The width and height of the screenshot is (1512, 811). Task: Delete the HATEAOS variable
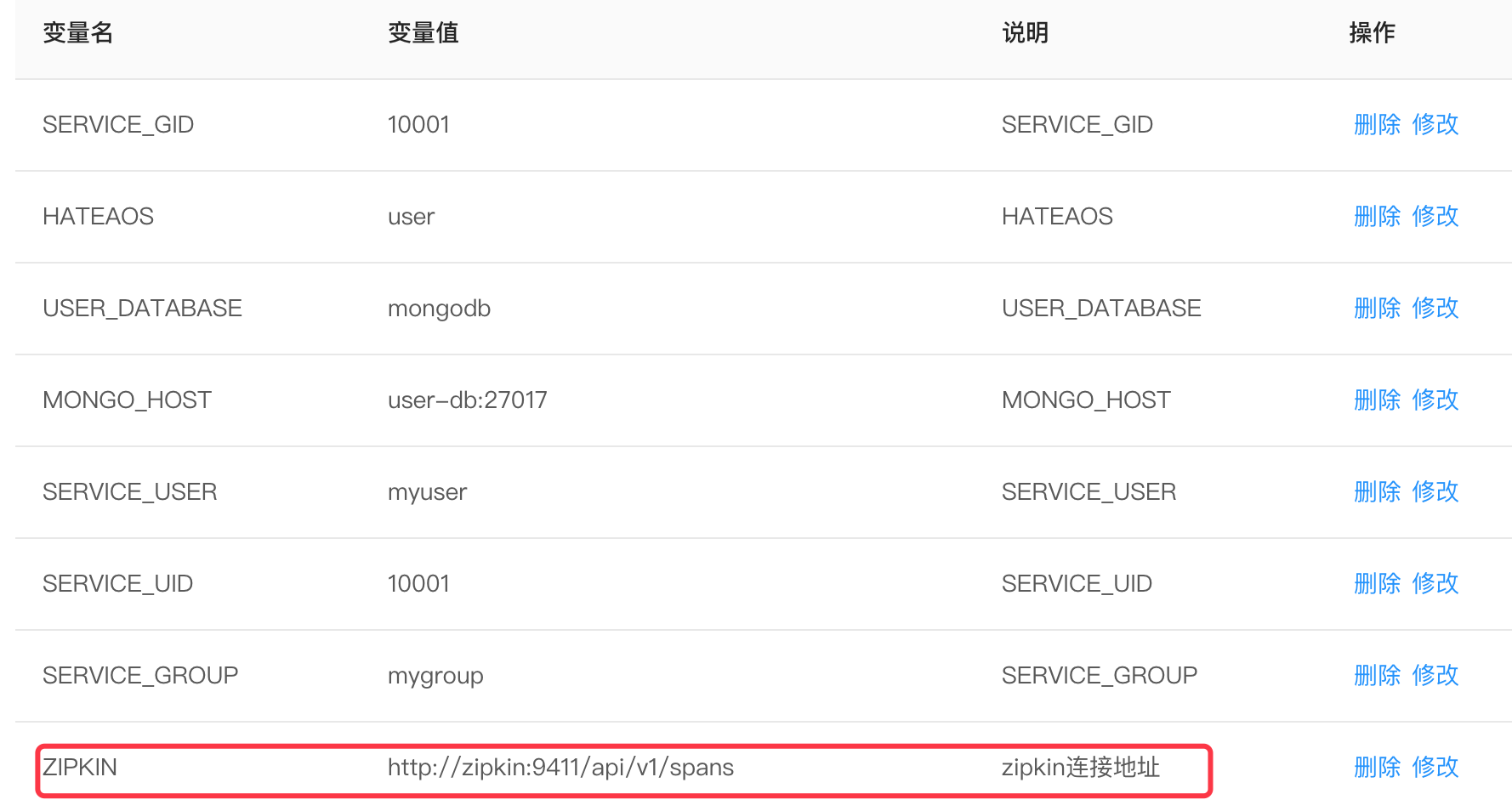(1377, 216)
